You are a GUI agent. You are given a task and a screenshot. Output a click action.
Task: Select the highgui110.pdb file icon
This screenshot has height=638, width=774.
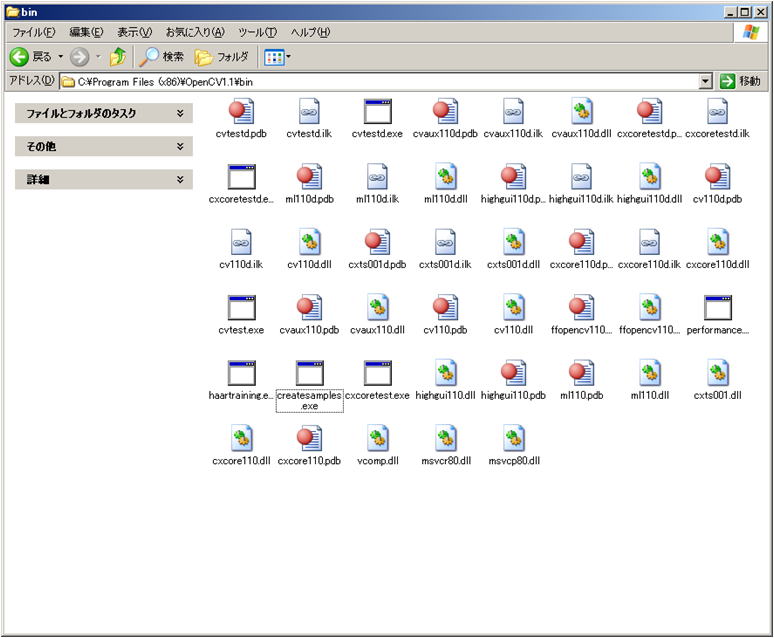[x=513, y=373]
